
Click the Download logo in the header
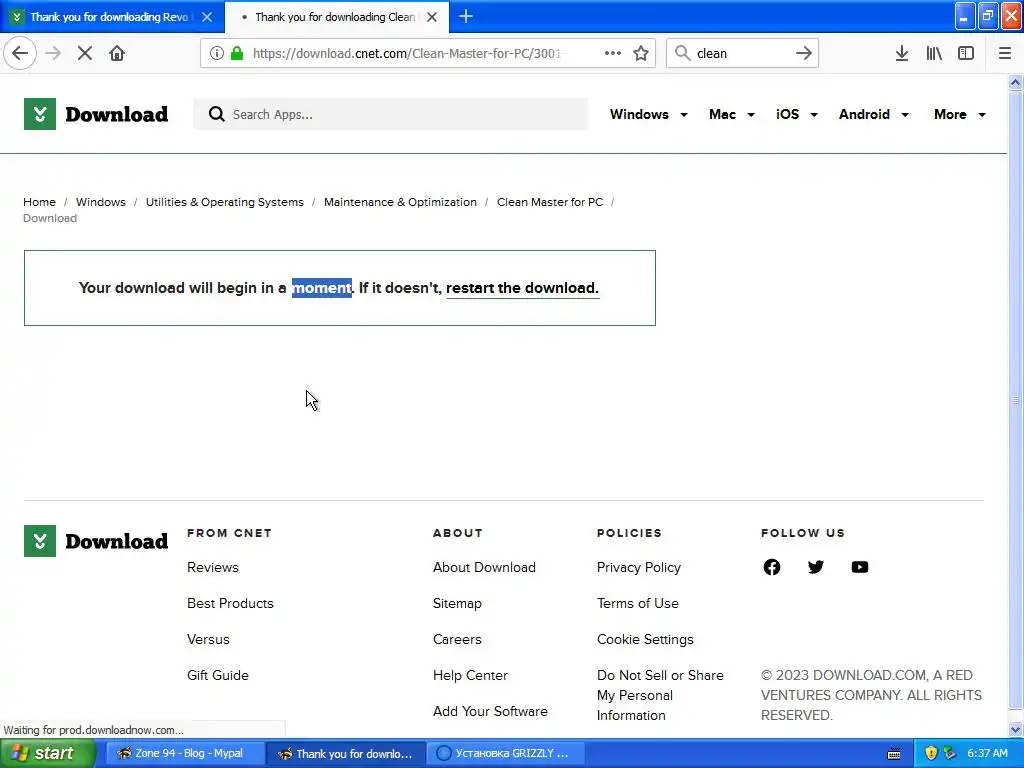(96, 114)
